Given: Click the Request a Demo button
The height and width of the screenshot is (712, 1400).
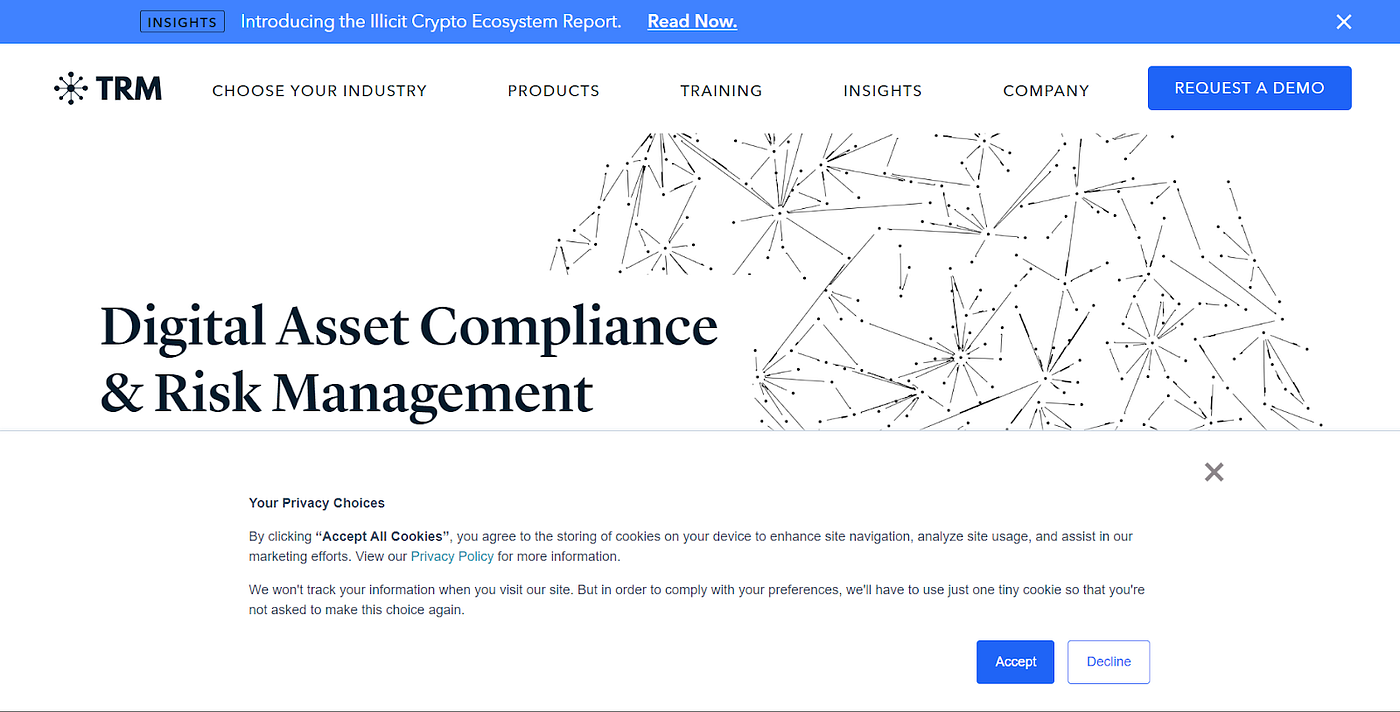Looking at the screenshot, I should pos(1249,88).
